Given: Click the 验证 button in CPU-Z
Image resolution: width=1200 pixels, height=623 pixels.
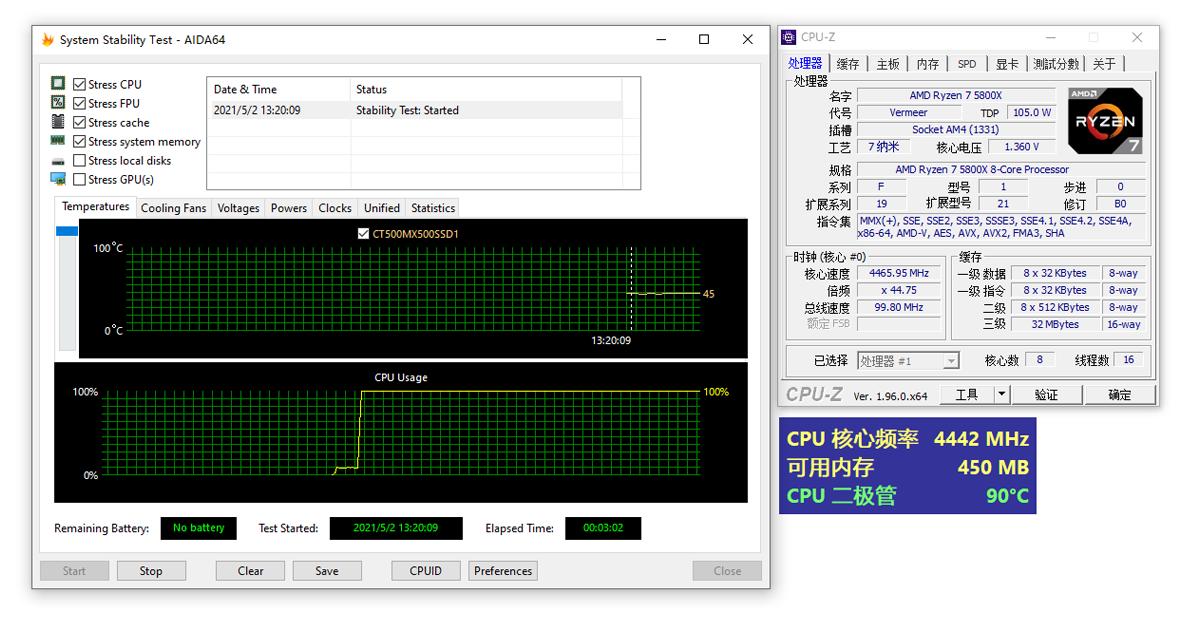Looking at the screenshot, I should [x=1046, y=394].
